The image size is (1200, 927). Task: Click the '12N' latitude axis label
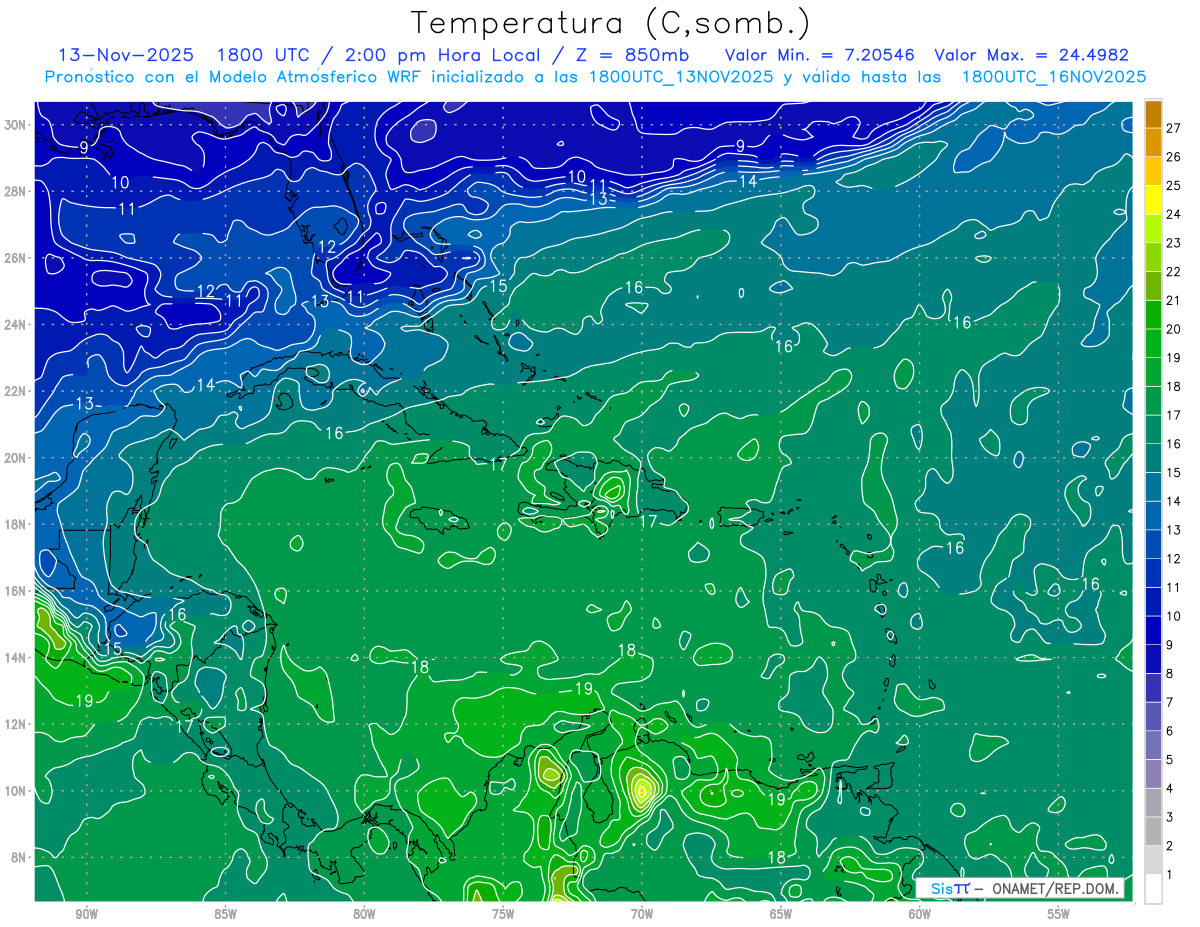(x=16, y=724)
